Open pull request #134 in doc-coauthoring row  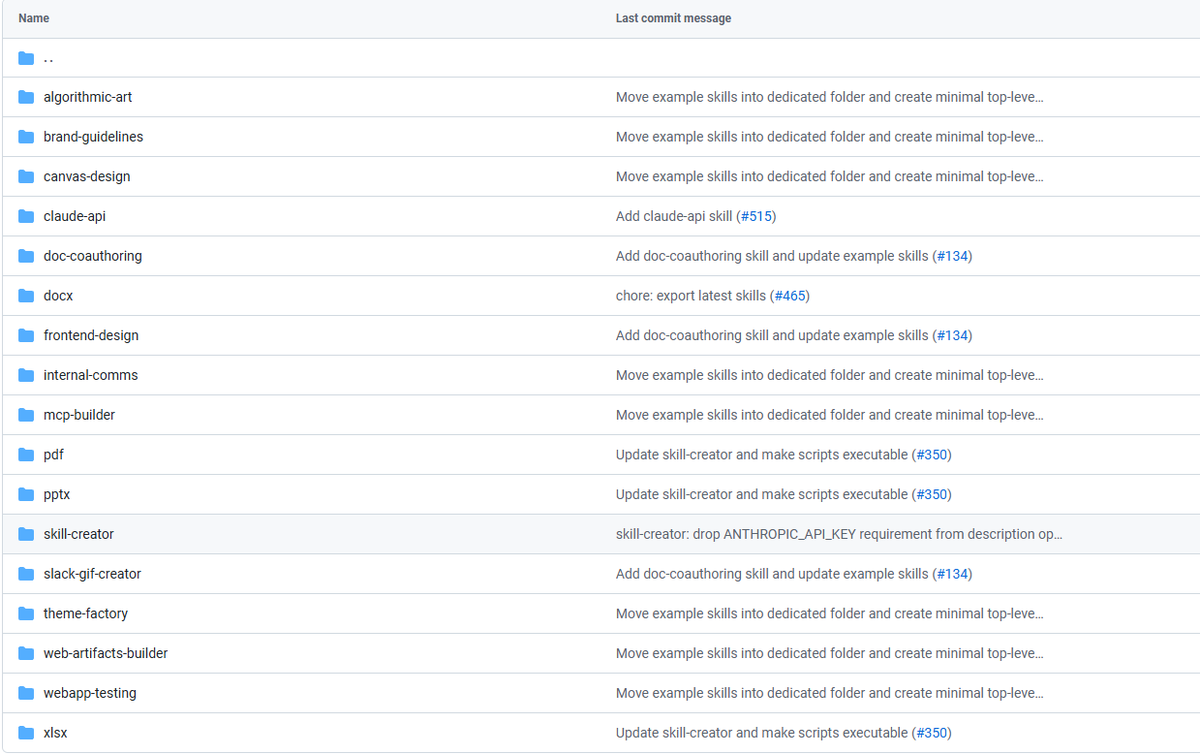[952, 256]
